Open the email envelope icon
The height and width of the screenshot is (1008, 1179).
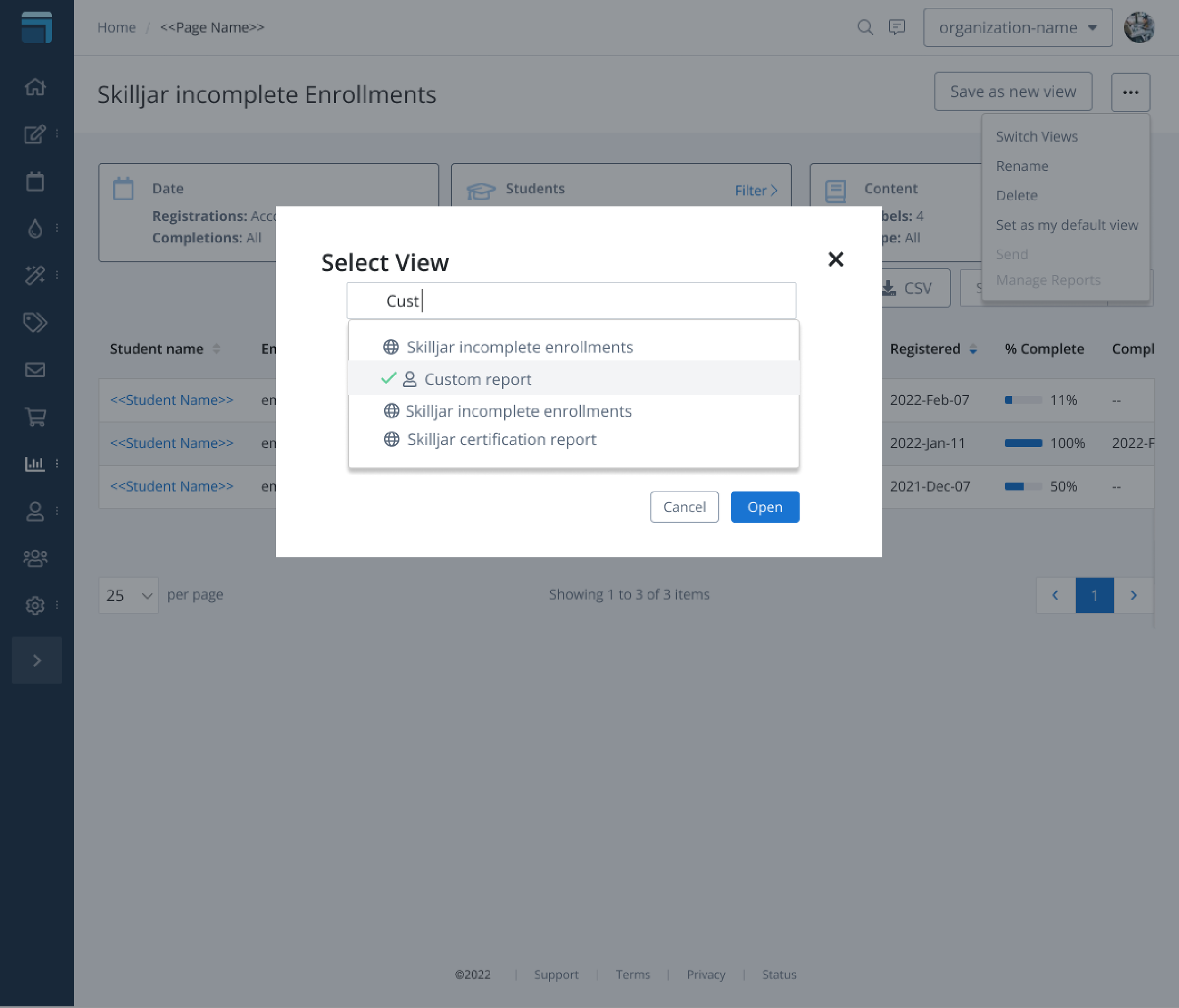click(36, 370)
